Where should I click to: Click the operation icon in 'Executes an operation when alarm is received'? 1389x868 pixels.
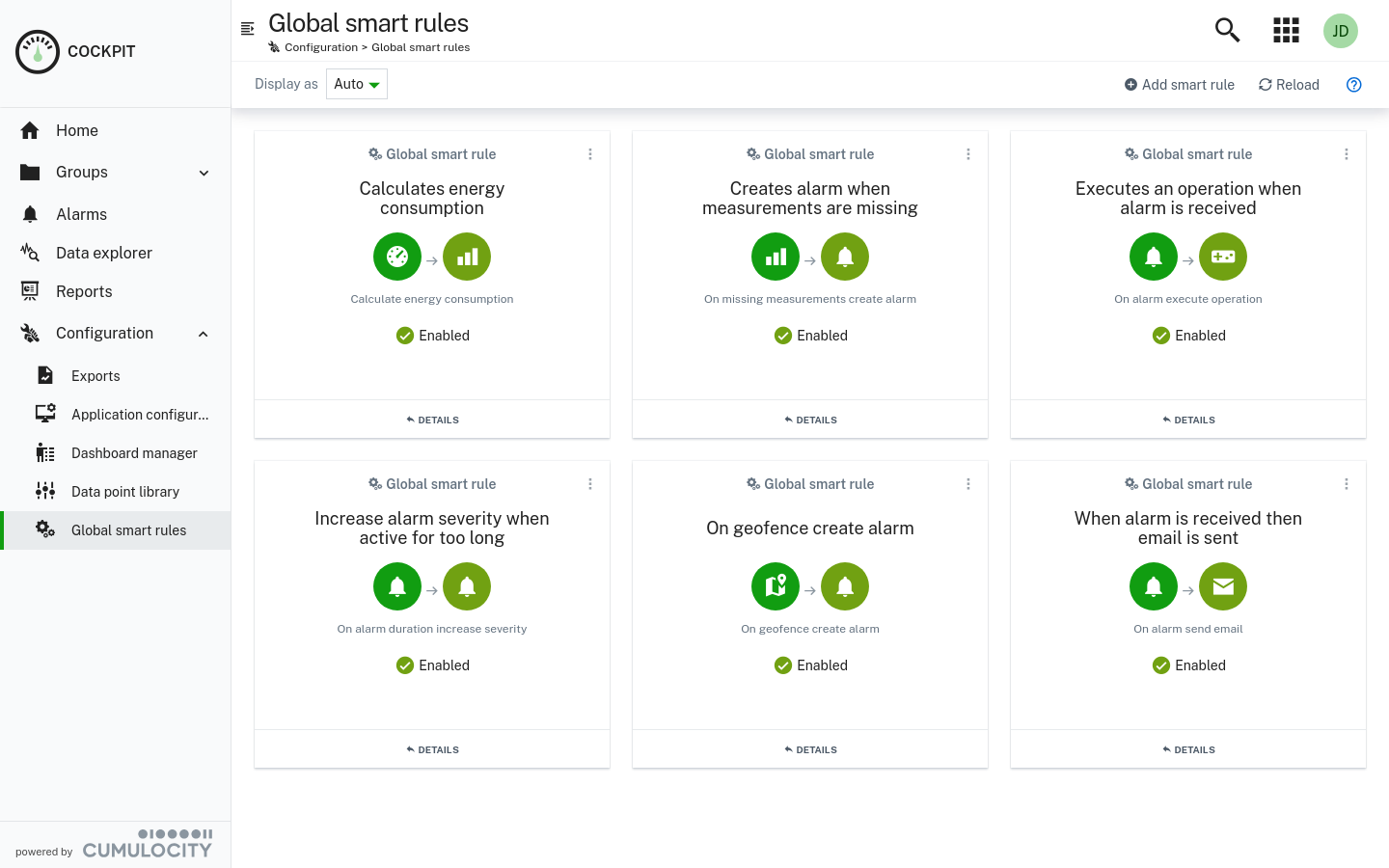click(1223, 257)
